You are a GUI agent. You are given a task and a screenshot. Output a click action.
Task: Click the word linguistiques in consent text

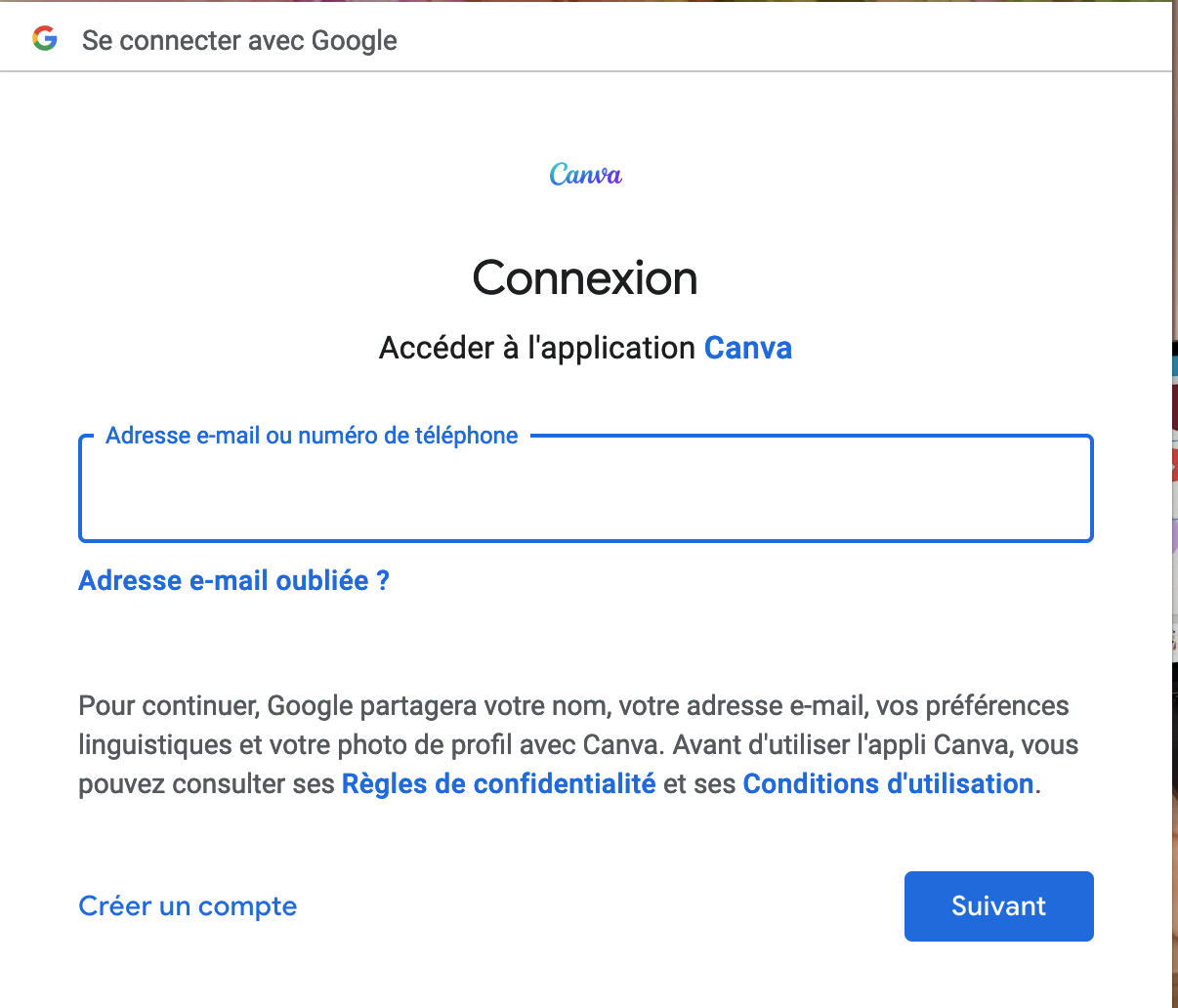point(156,745)
